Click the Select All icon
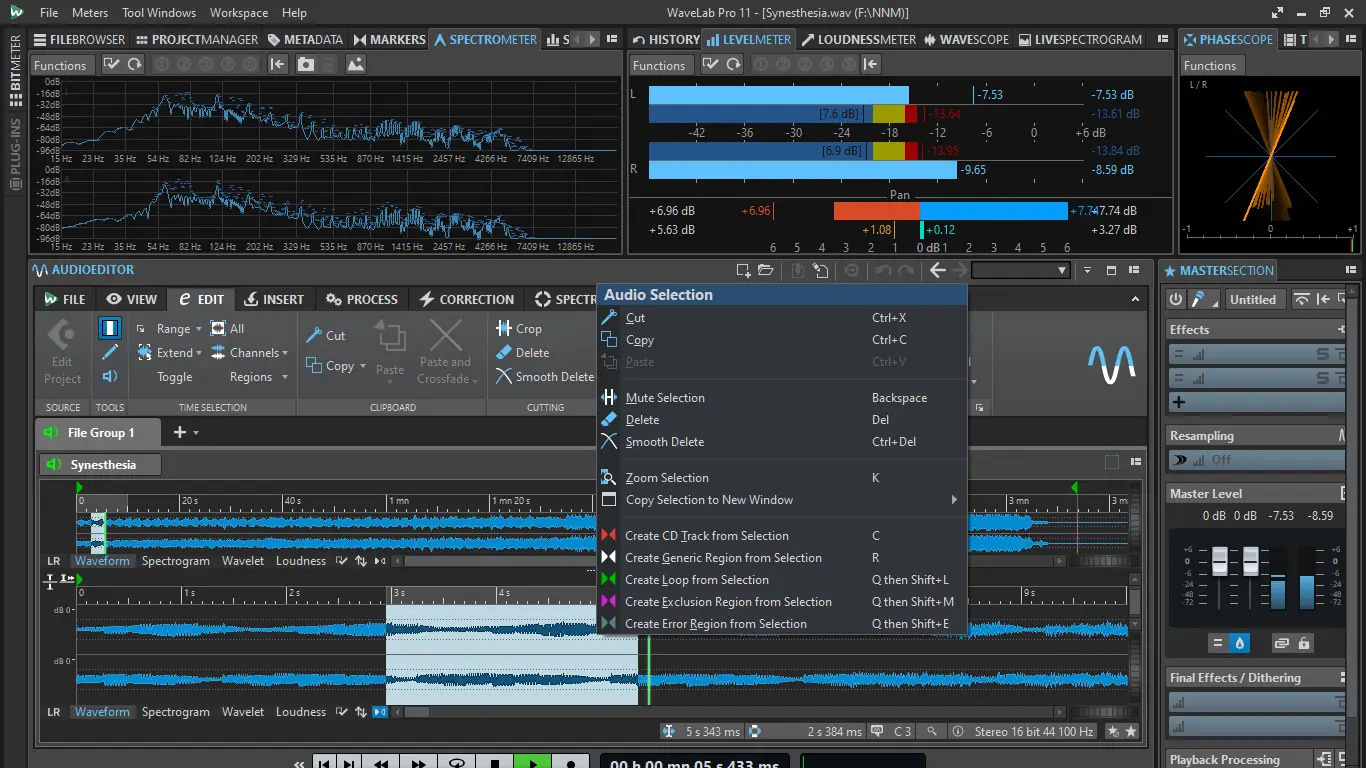 point(218,328)
